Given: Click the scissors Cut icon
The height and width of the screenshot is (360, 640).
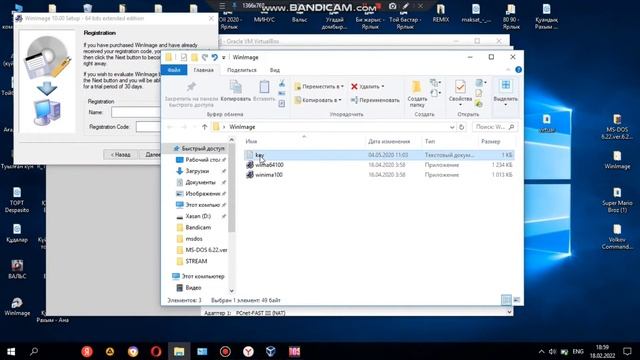Looking at the screenshot, I should [x=282, y=84].
